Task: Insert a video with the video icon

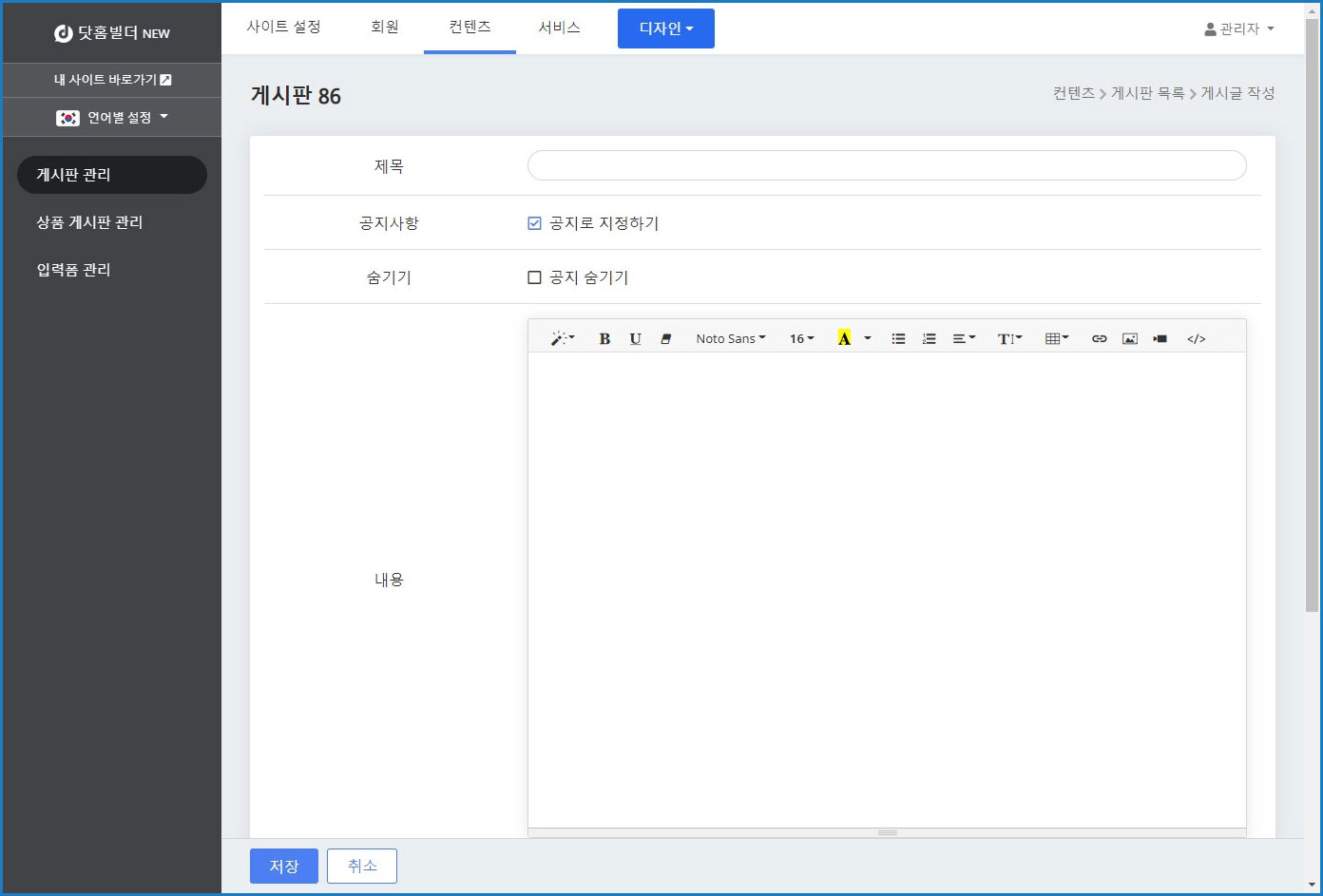Action: tap(1160, 338)
